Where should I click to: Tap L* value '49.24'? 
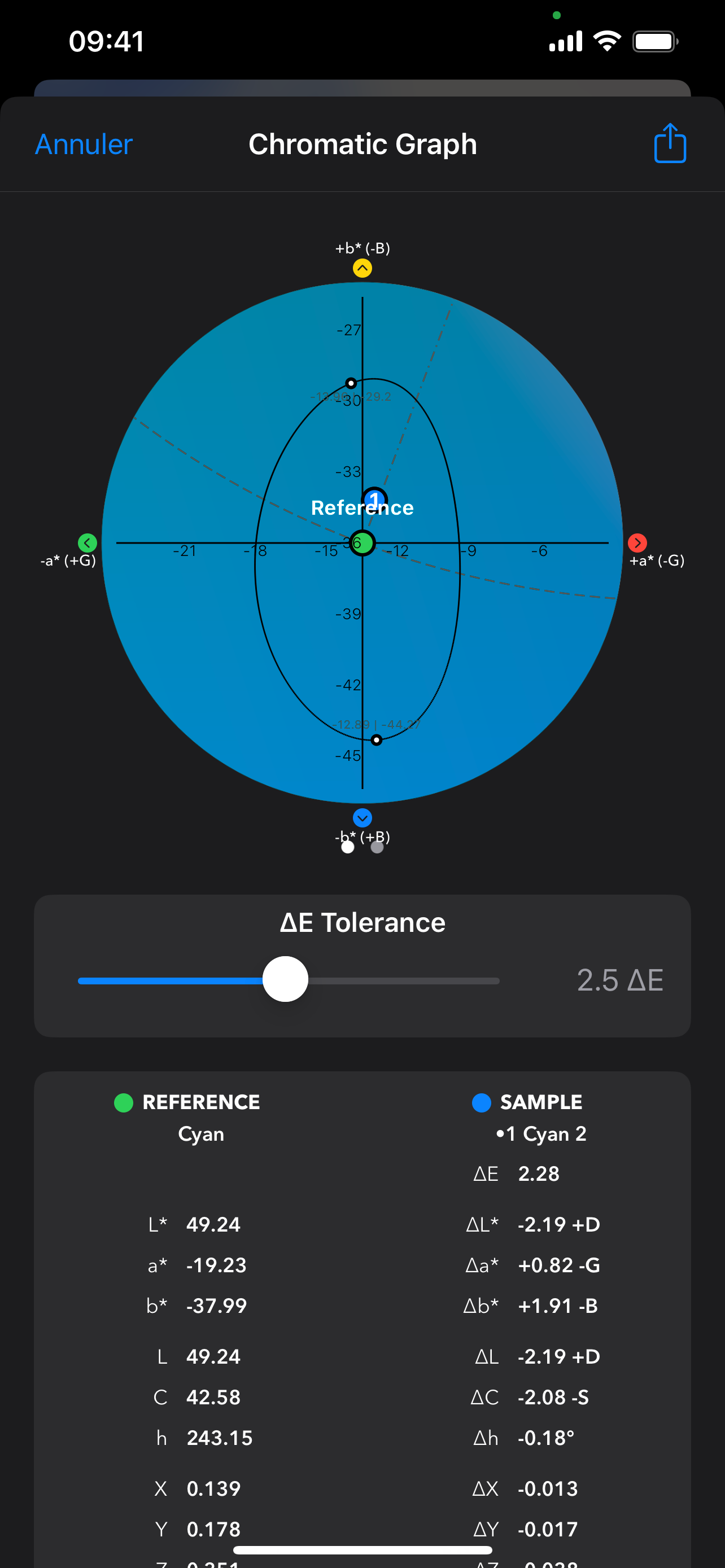(x=213, y=1224)
